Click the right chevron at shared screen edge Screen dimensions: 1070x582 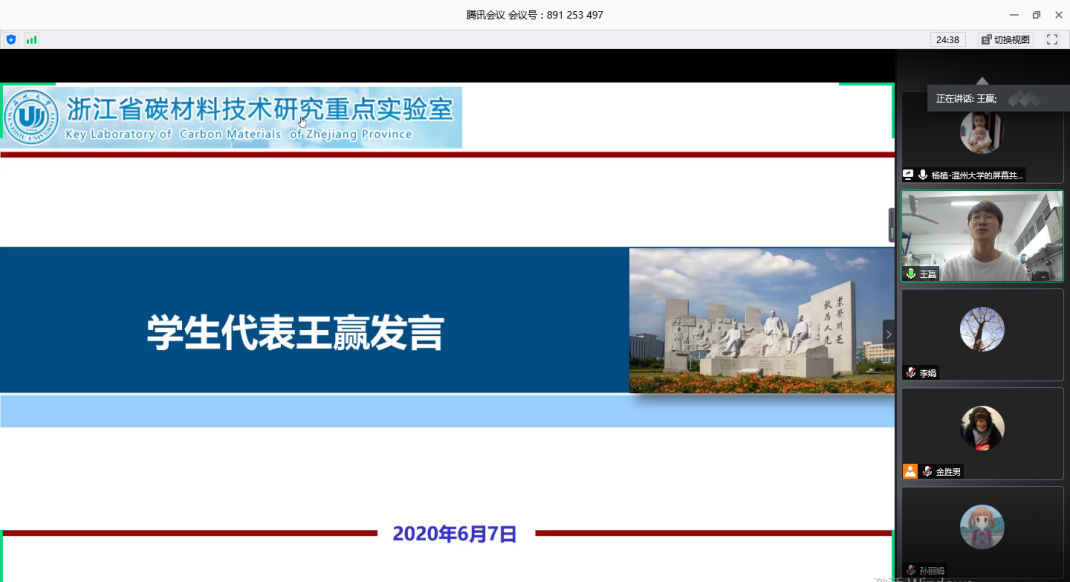(x=888, y=335)
